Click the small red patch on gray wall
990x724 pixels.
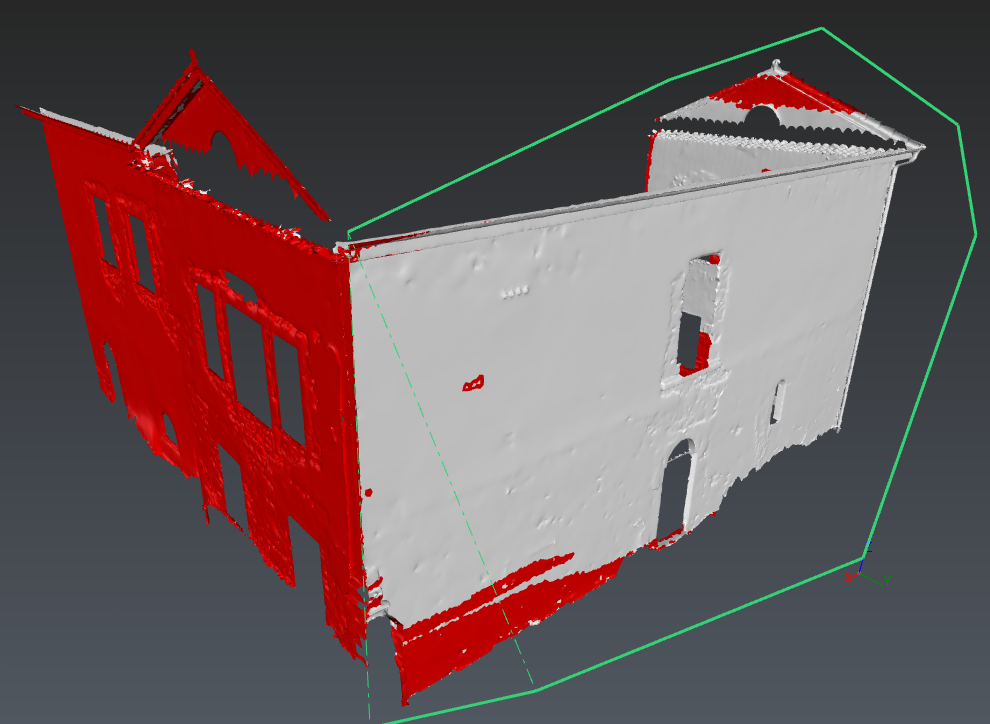coord(474,383)
